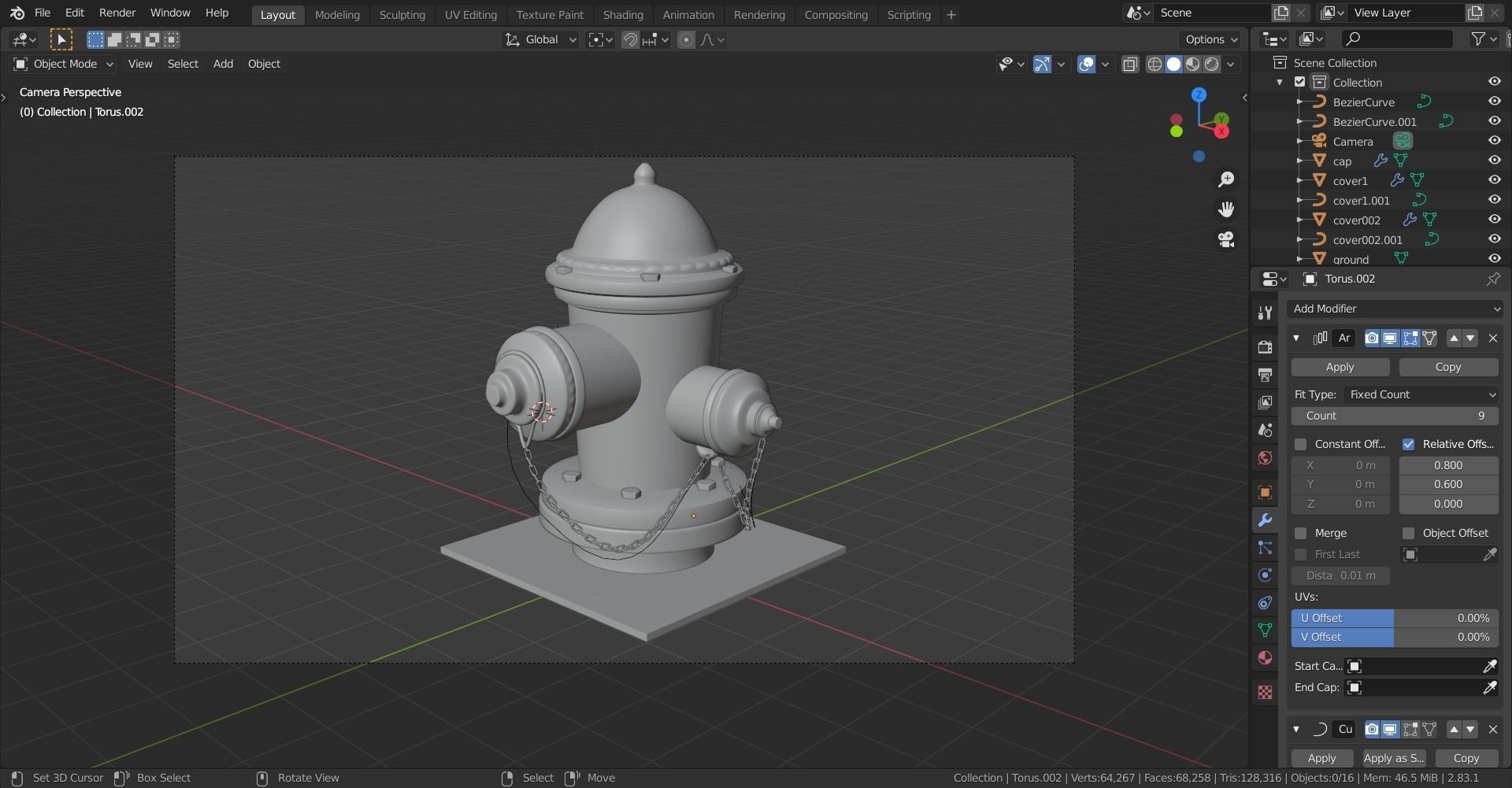Activate Rendered viewport shading
Screen dimensions: 1512x788
[1211, 64]
